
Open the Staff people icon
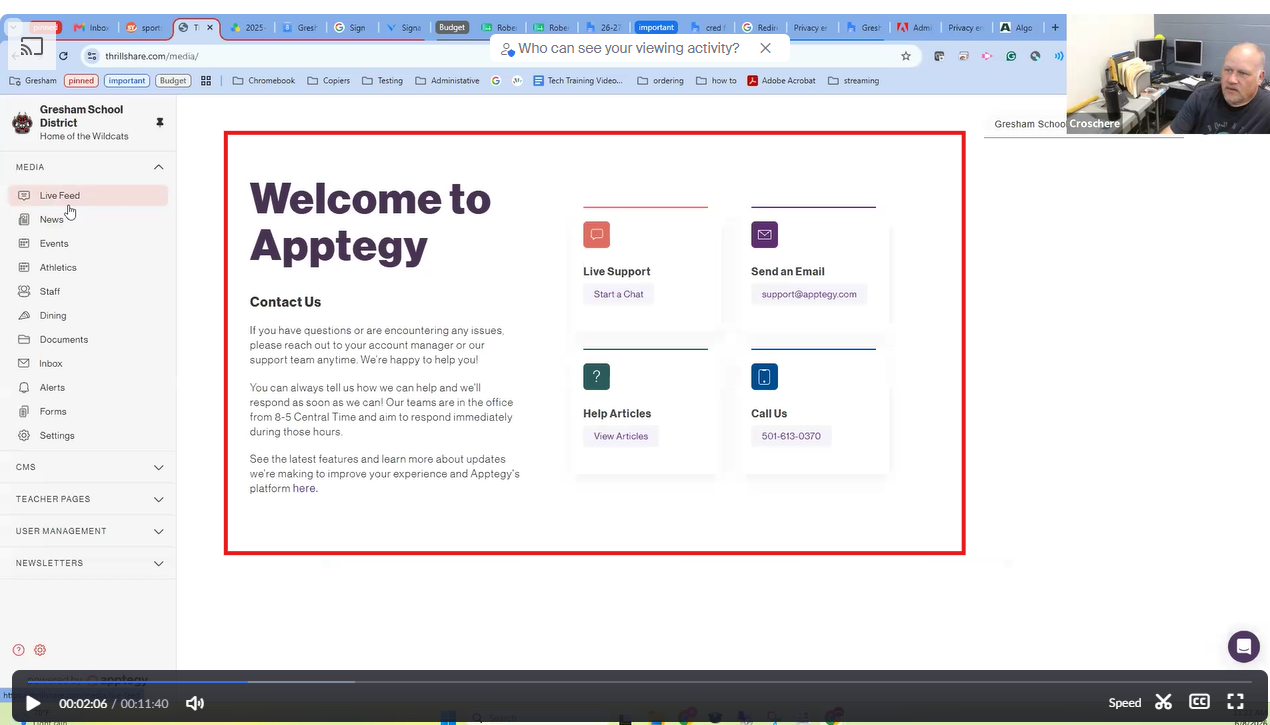pos(24,291)
